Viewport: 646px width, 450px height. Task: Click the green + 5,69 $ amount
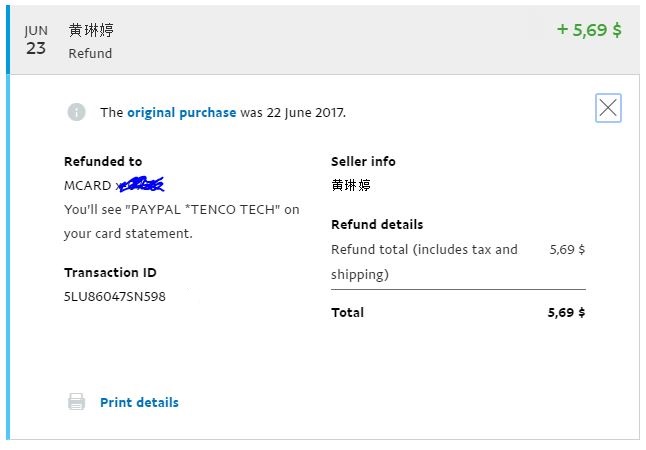[589, 30]
